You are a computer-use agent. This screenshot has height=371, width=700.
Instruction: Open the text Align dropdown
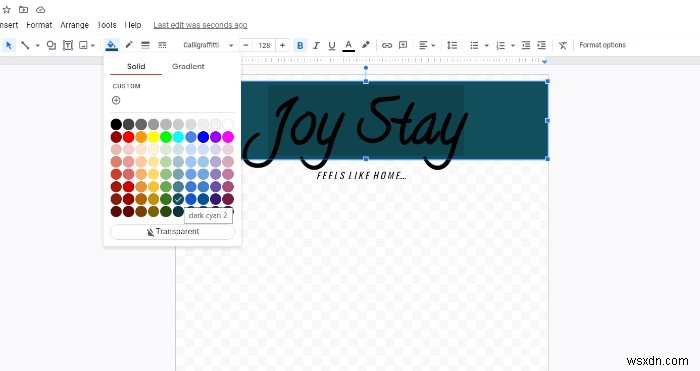tap(427, 45)
